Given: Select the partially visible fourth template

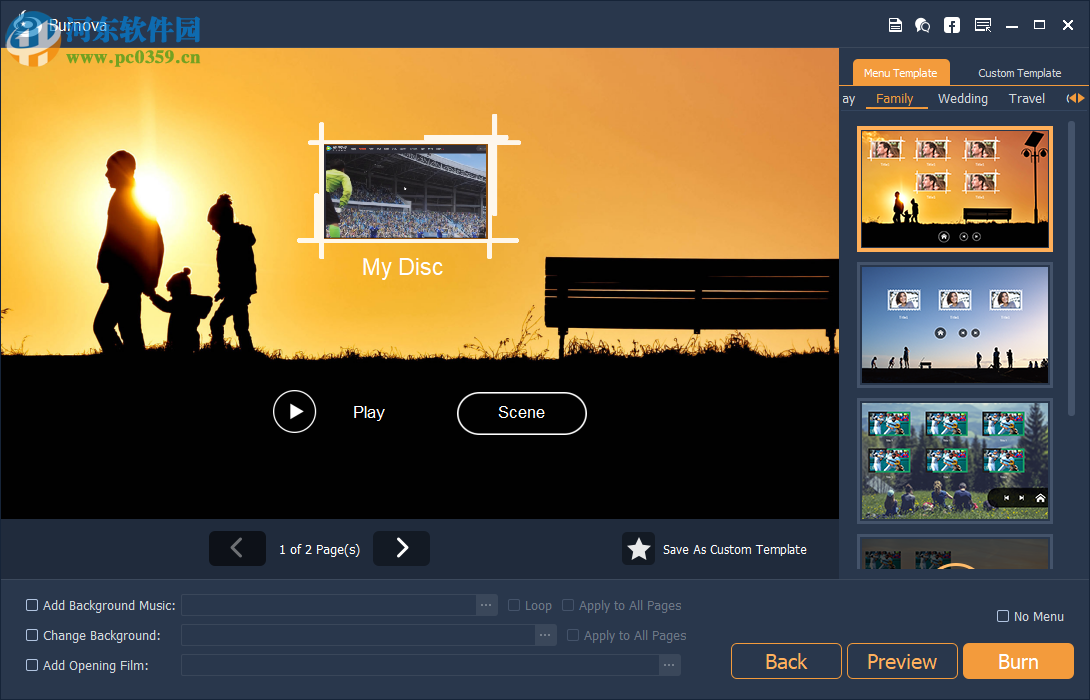Looking at the screenshot, I should 954,552.
